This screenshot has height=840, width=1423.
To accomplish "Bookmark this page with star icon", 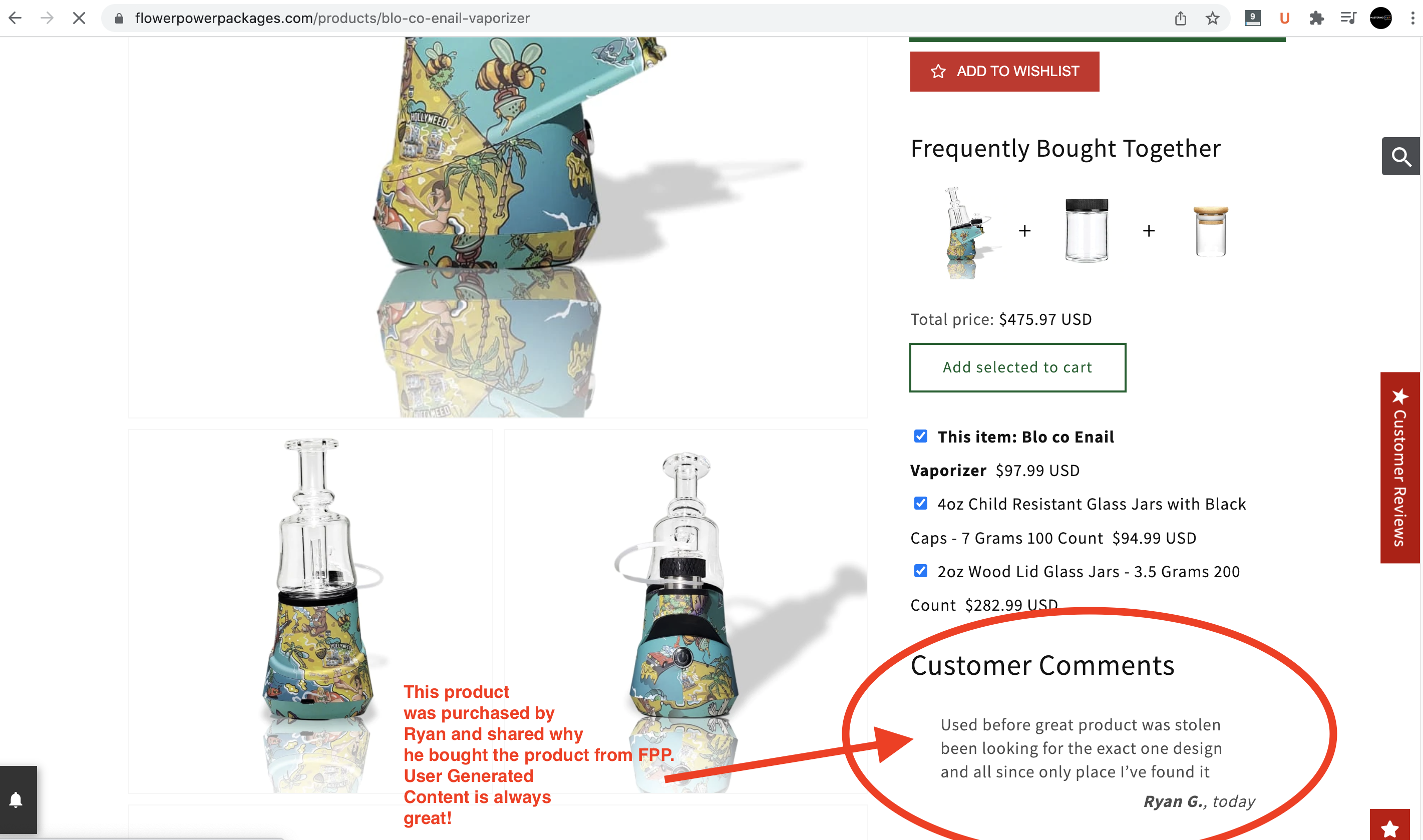I will pos(1212,18).
